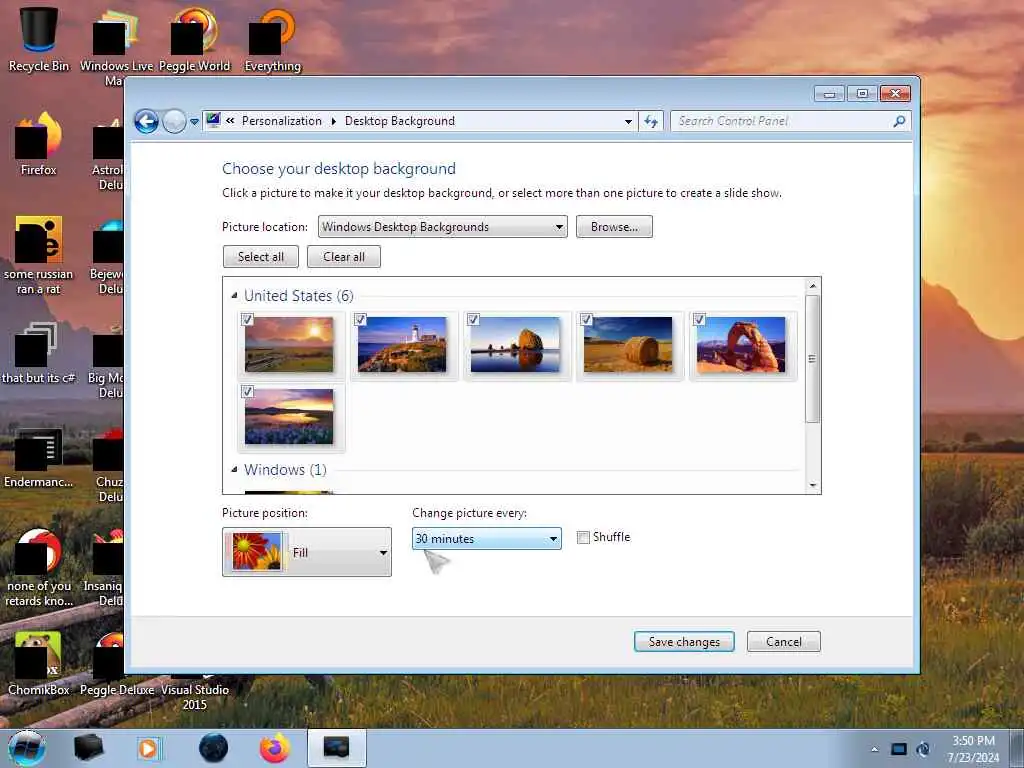Select the lighthouse wallpaper thumbnail

402,345
